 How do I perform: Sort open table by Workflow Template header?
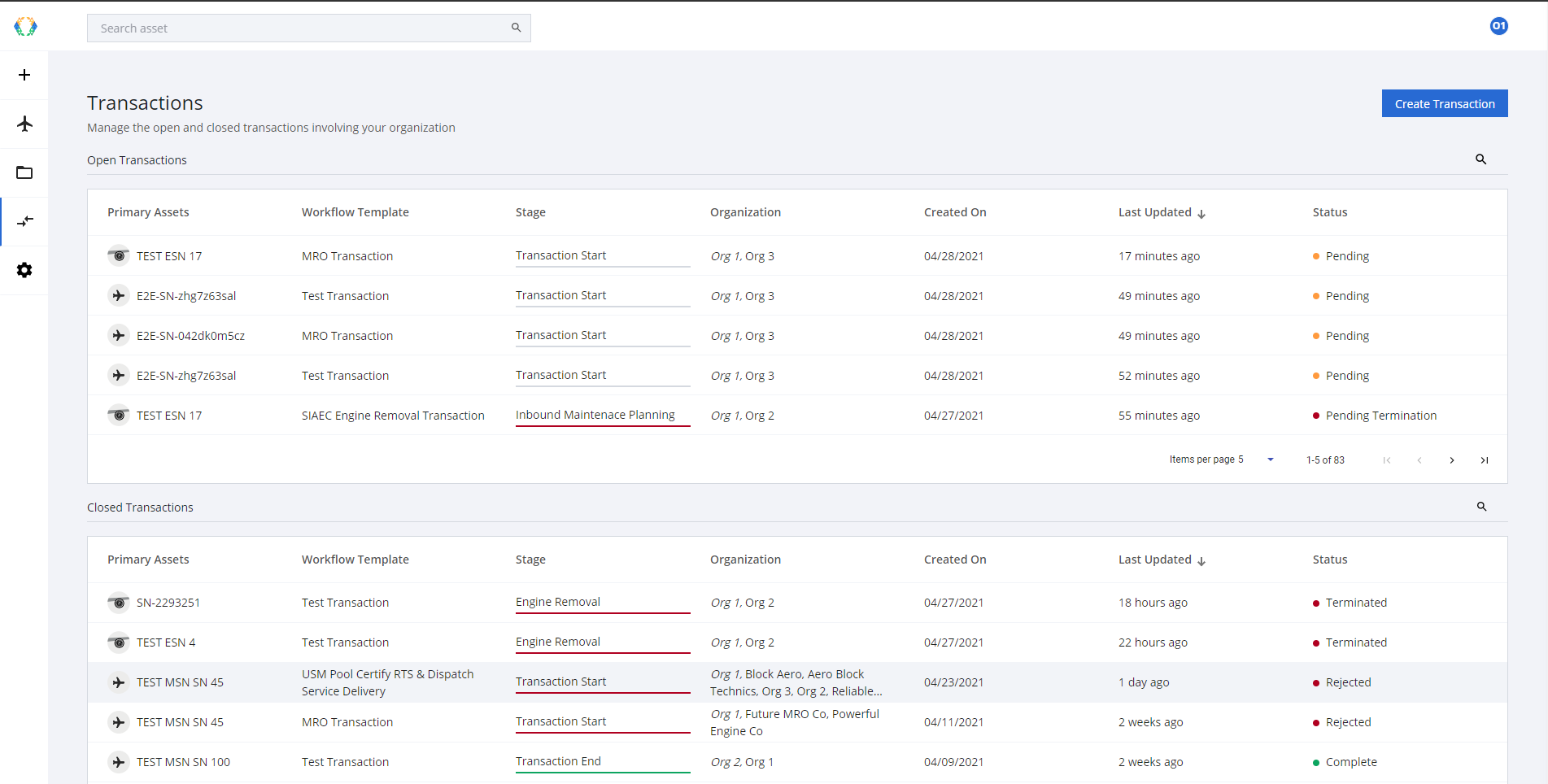point(355,212)
